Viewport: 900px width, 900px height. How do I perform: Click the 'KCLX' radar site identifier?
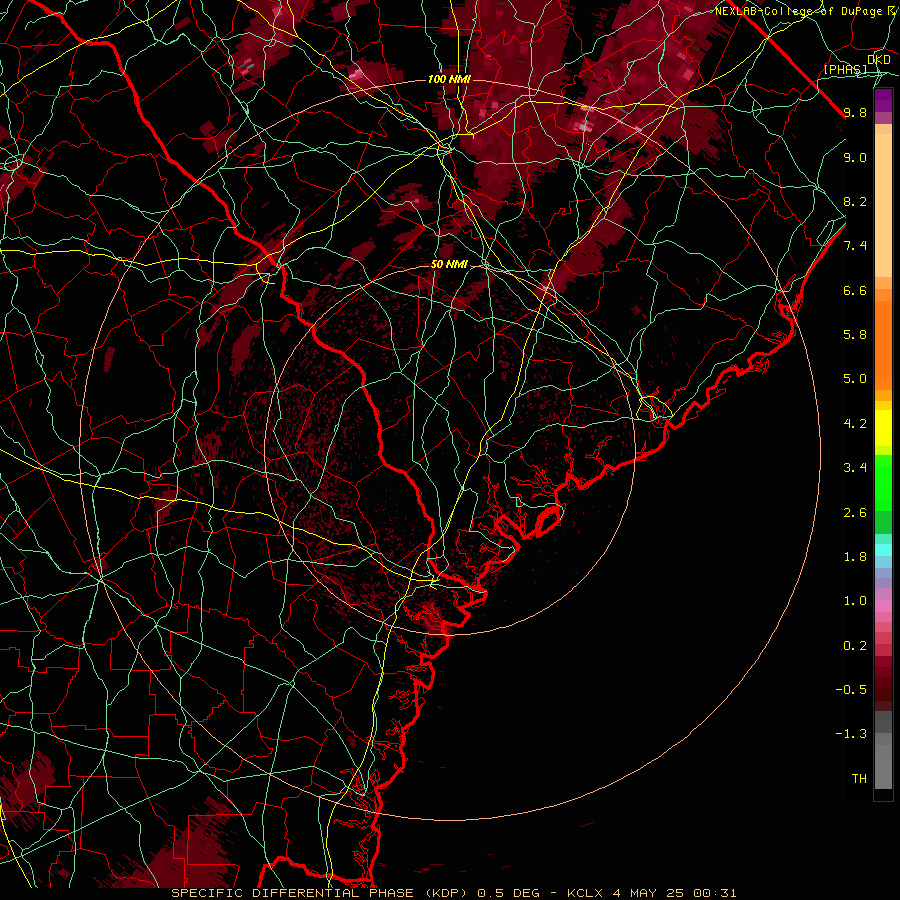pos(585,893)
